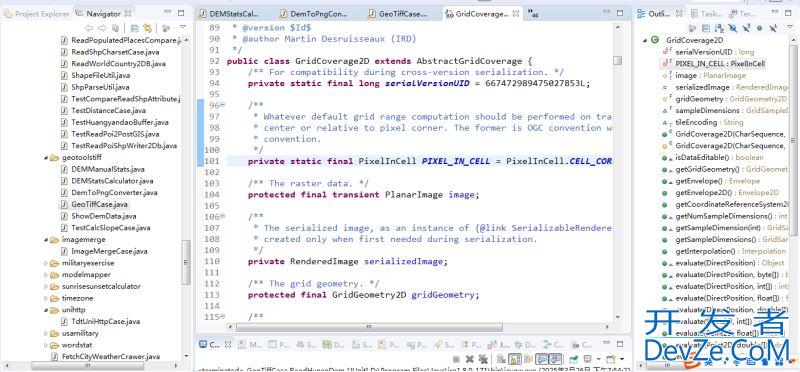Toggle Hide Local Types in Outline
Viewport: 800px width, 372px height.
[x=773, y=28]
